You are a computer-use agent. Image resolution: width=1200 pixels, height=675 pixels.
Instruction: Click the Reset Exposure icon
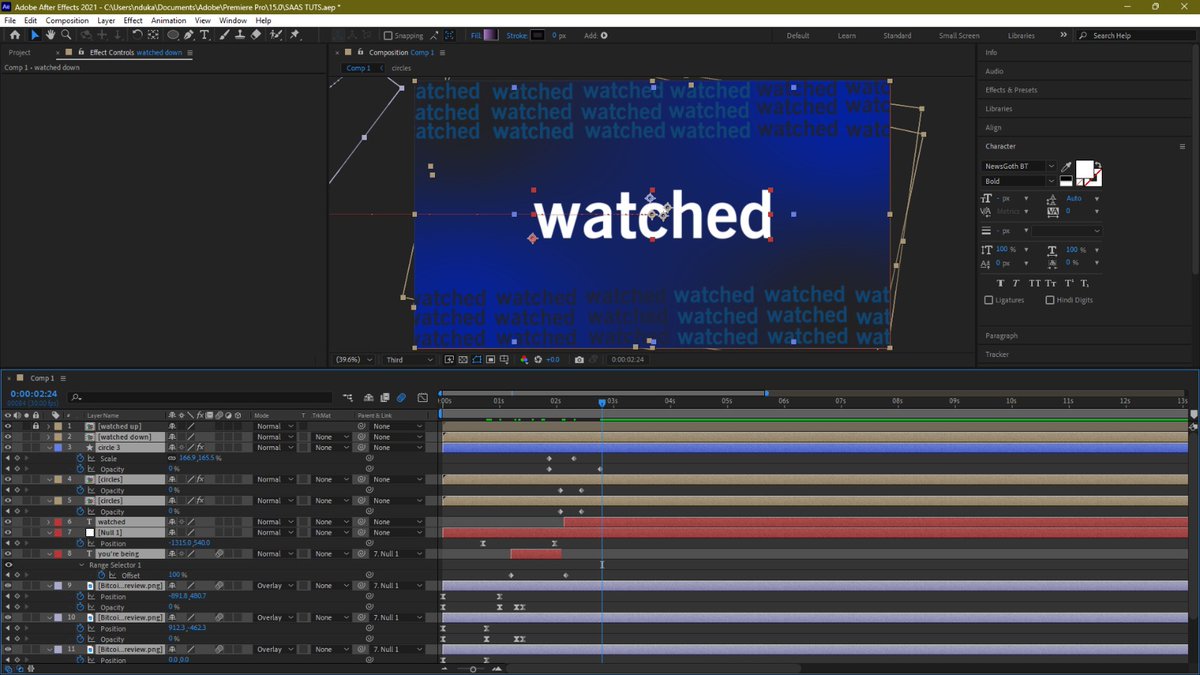click(538, 360)
